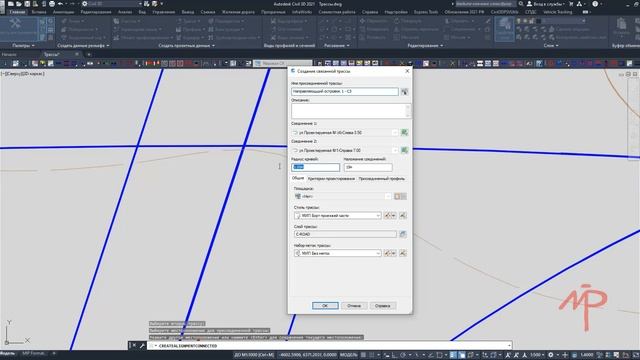Screen dimensions: 640x360
Task: Click the connection overlap length field
Action: [x=368, y=167]
